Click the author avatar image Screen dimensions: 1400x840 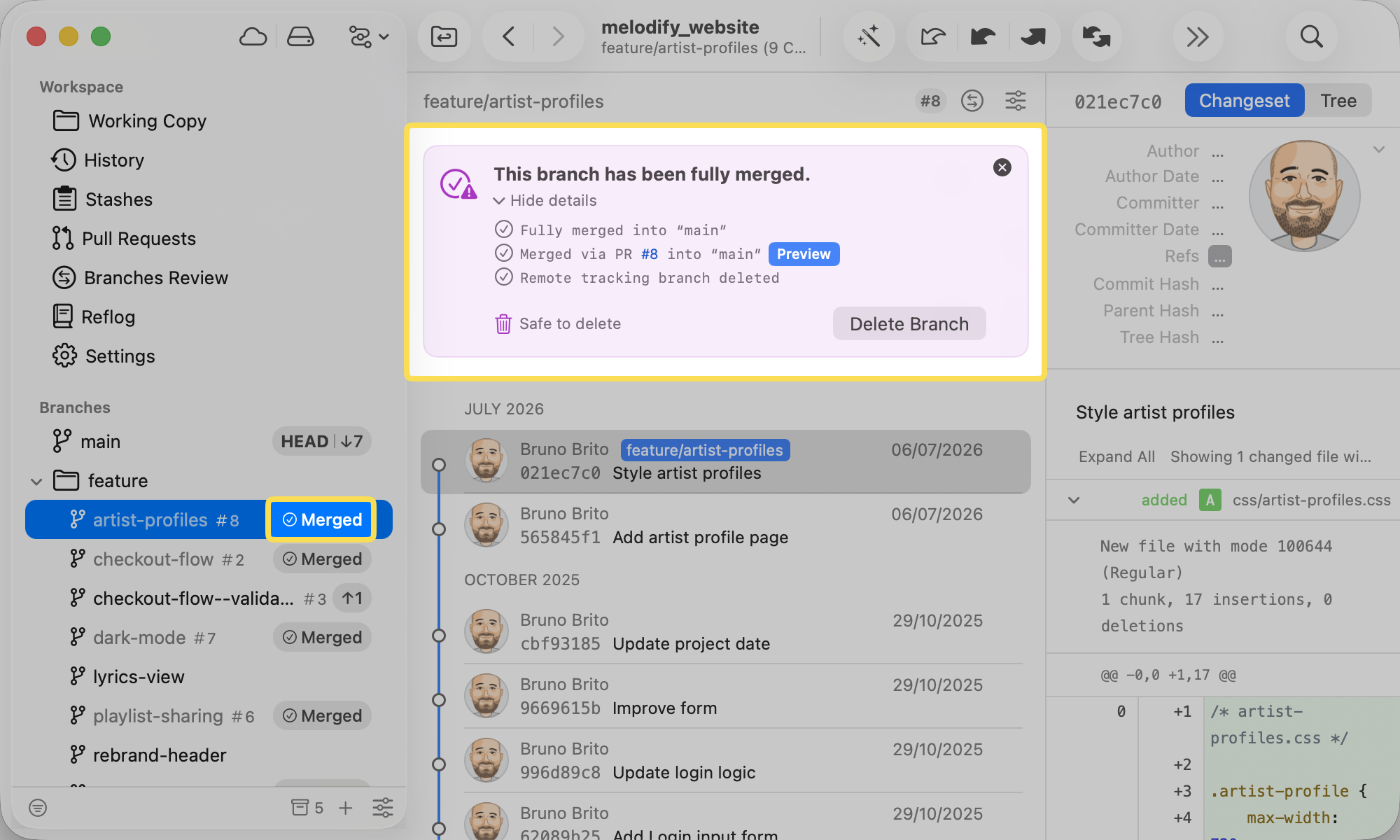(x=1305, y=195)
